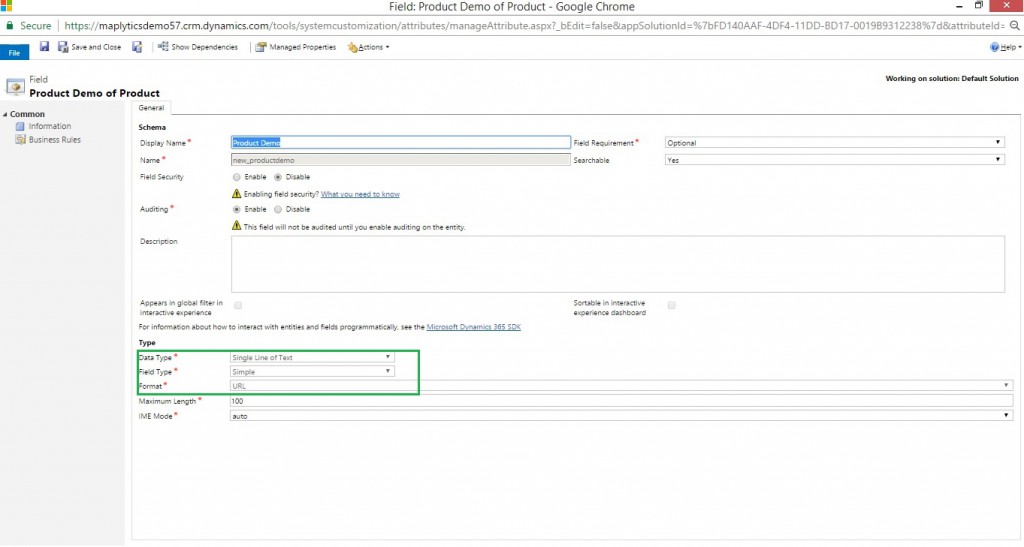The height and width of the screenshot is (547, 1024).
Task: Switch to the General tab
Action: pos(151,108)
